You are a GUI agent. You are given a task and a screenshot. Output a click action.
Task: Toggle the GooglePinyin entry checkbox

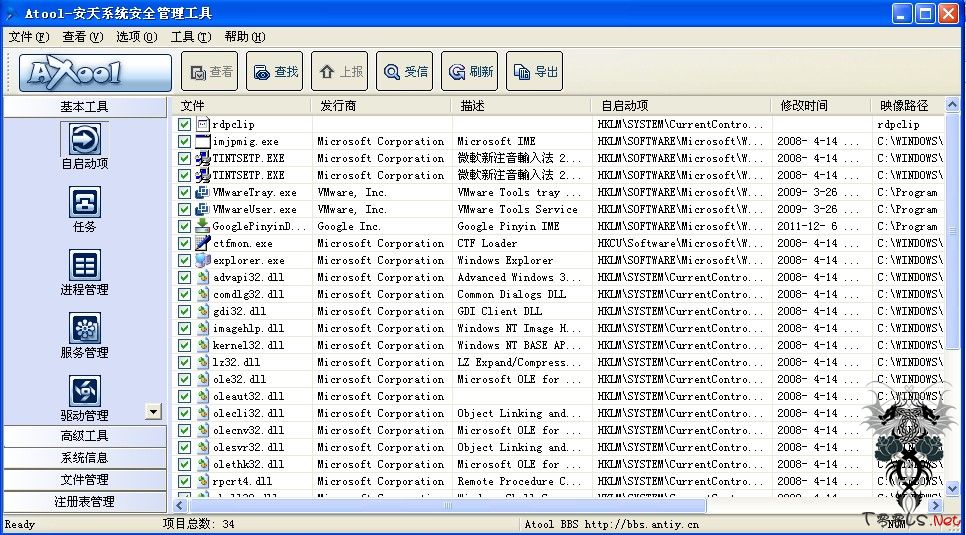click(x=184, y=226)
